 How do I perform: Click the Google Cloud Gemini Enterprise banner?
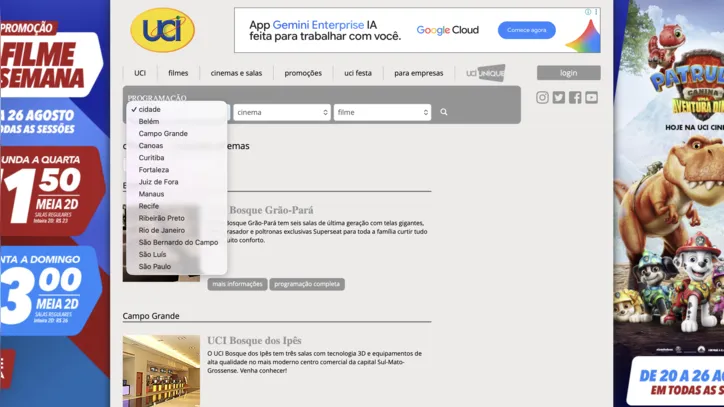[417, 30]
